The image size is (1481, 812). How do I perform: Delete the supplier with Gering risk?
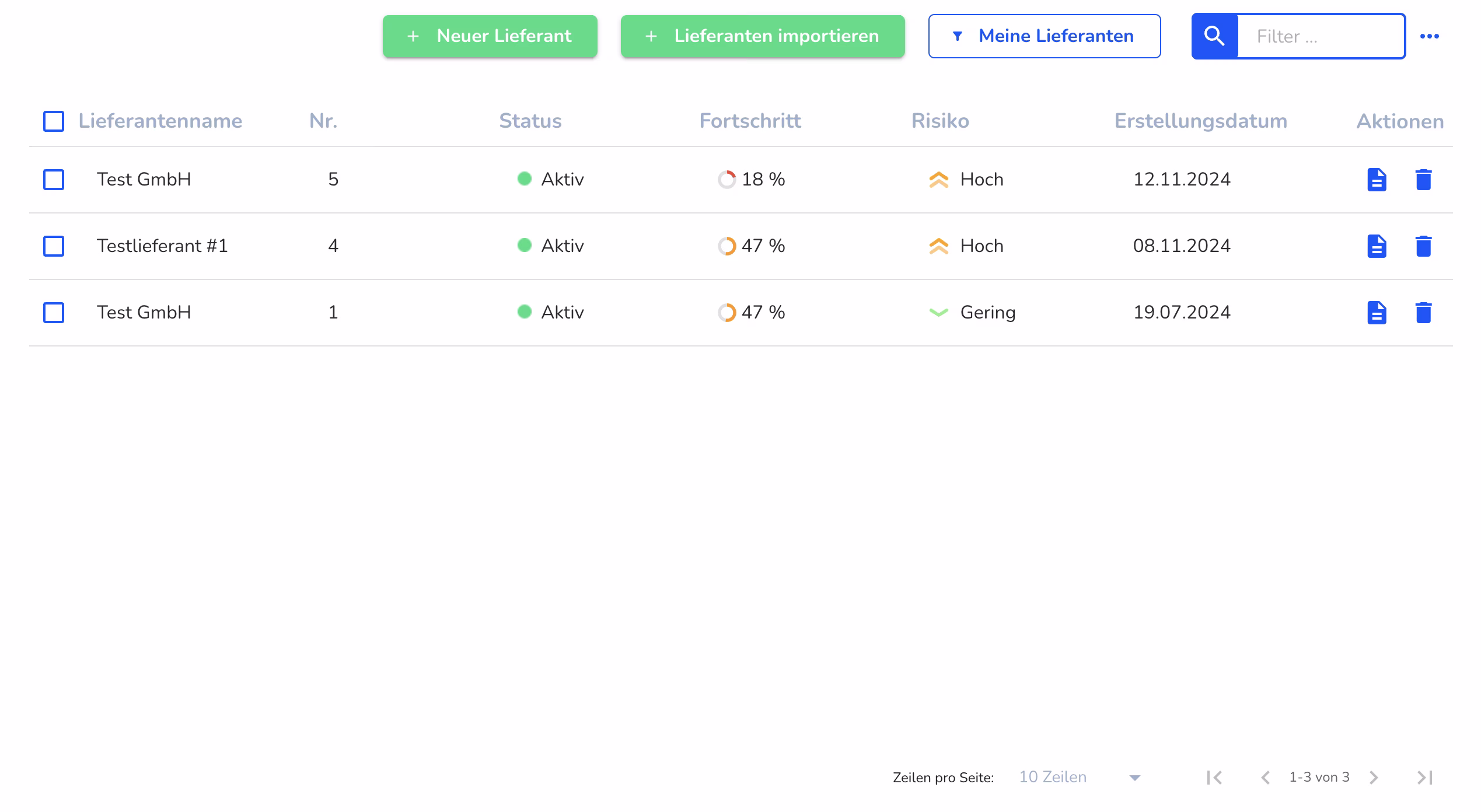tap(1423, 312)
